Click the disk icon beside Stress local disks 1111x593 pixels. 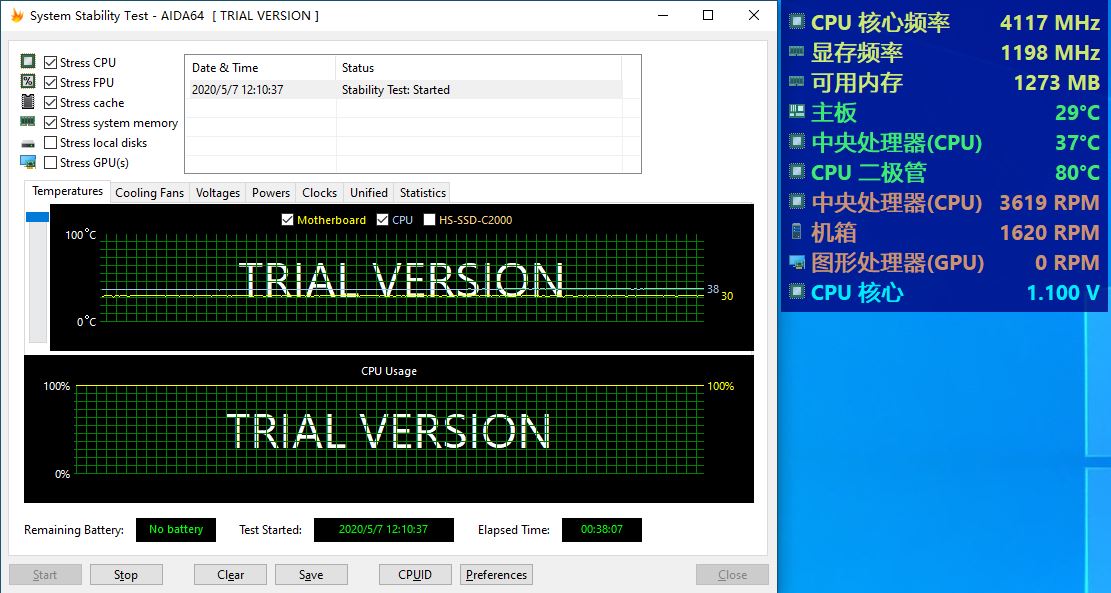tap(28, 142)
